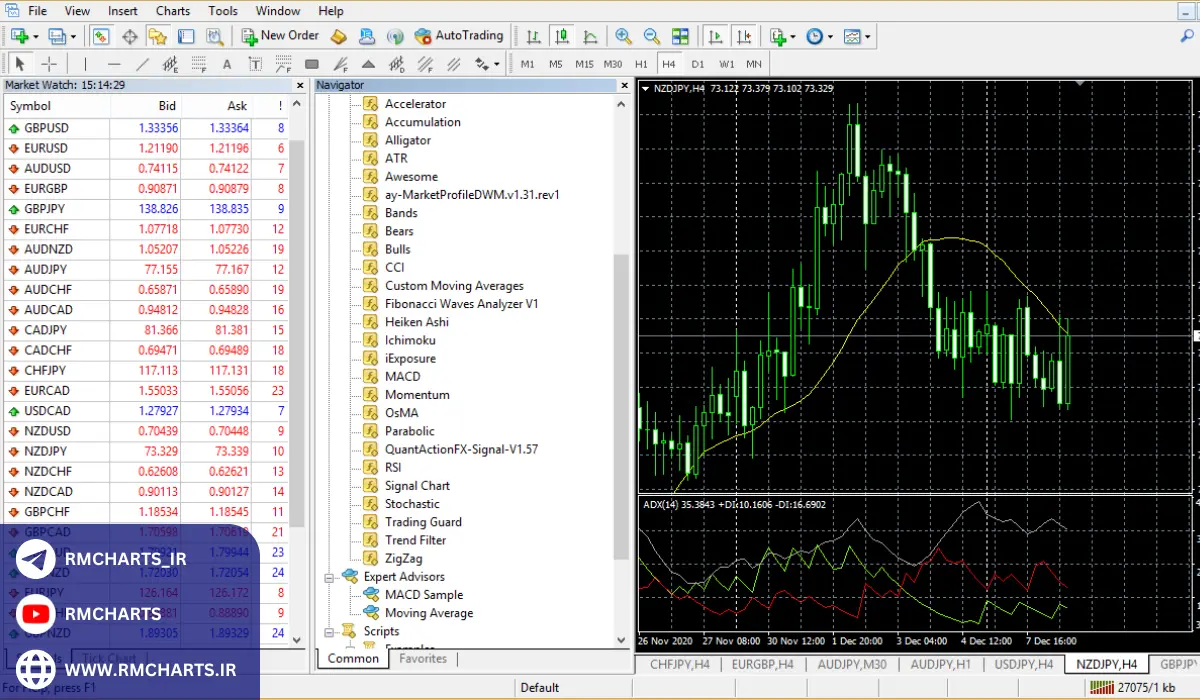Select the Crosshair tool

[x=48, y=64]
